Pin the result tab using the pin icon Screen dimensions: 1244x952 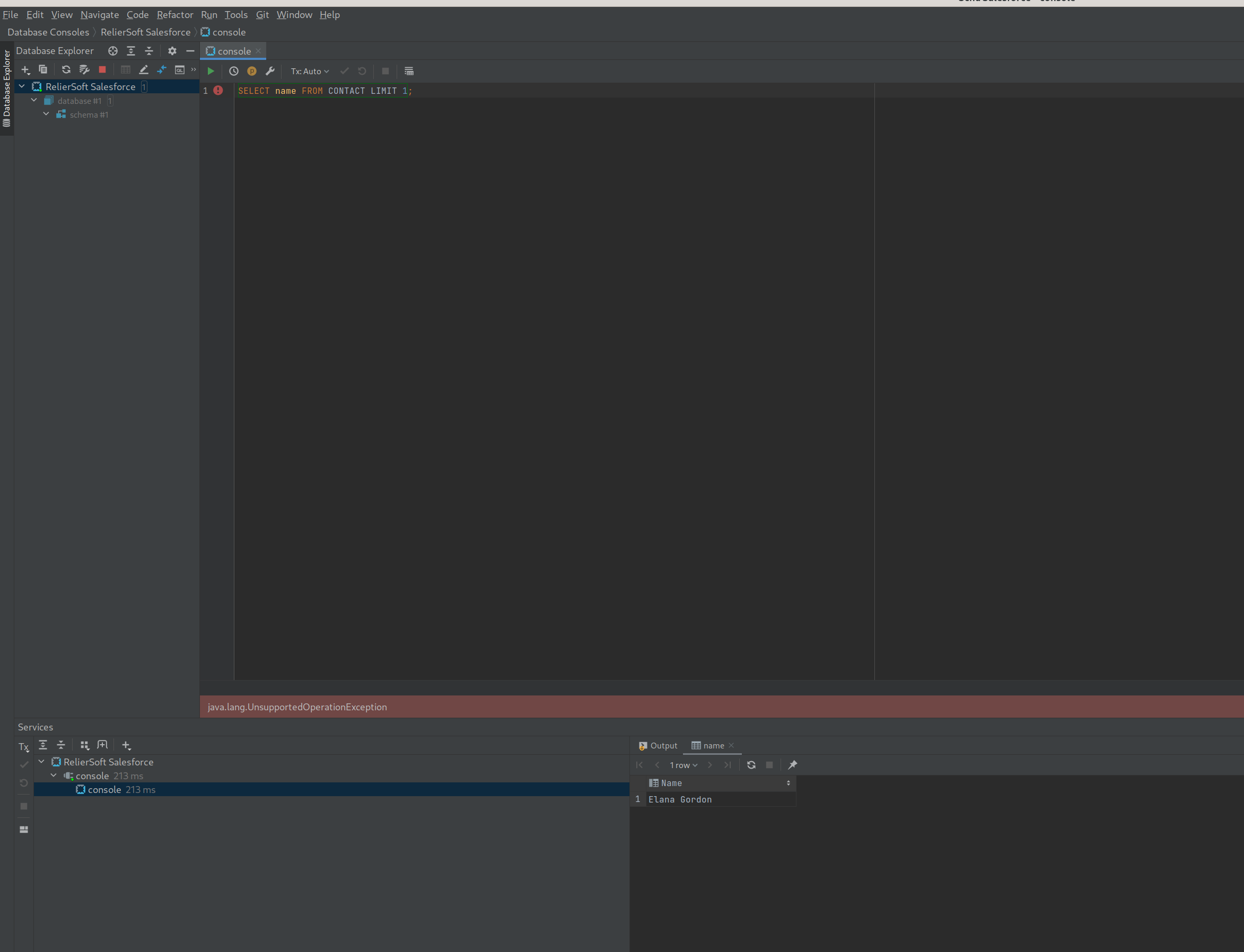[792, 764]
